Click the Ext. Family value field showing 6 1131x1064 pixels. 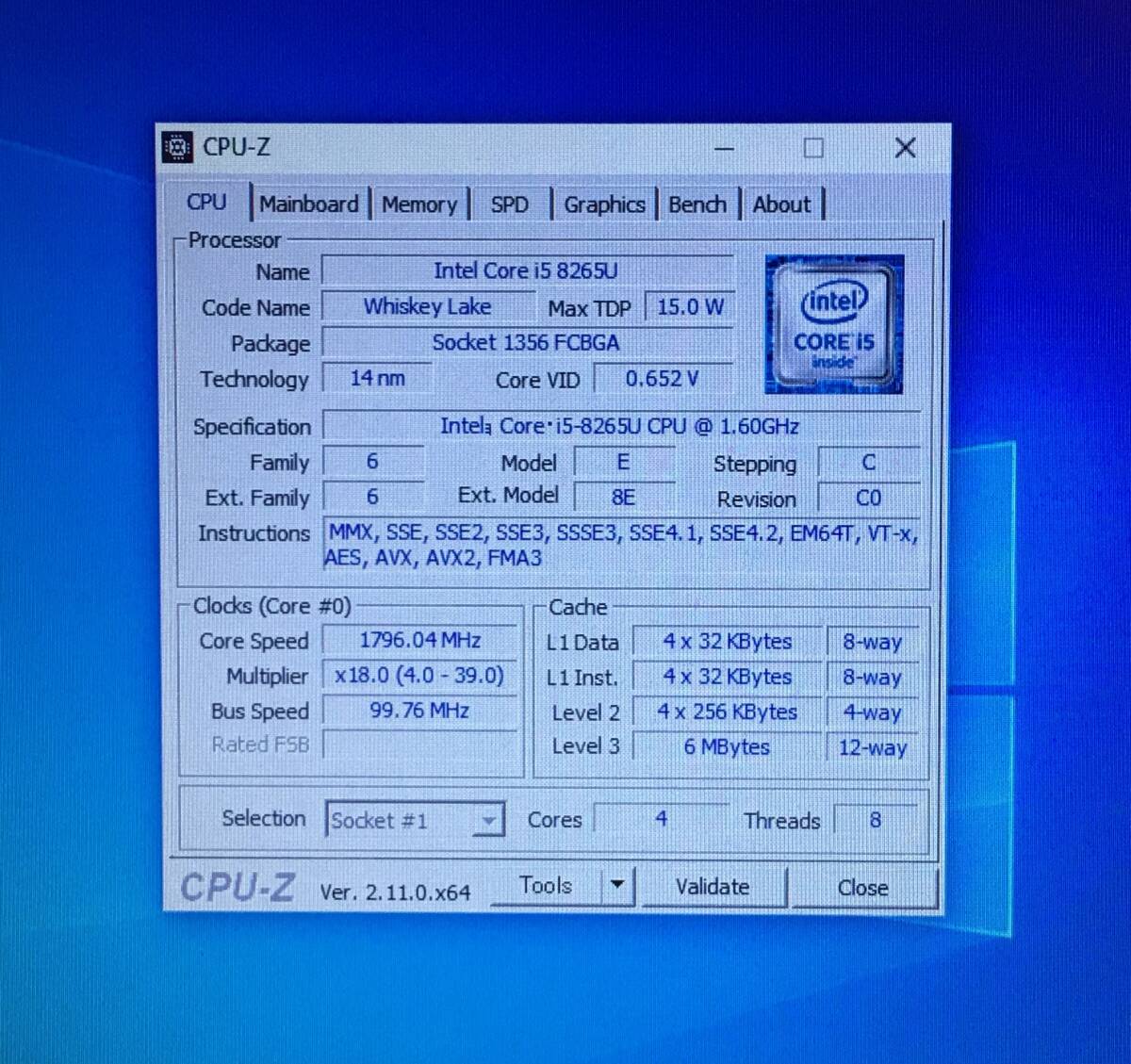click(x=372, y=497)
